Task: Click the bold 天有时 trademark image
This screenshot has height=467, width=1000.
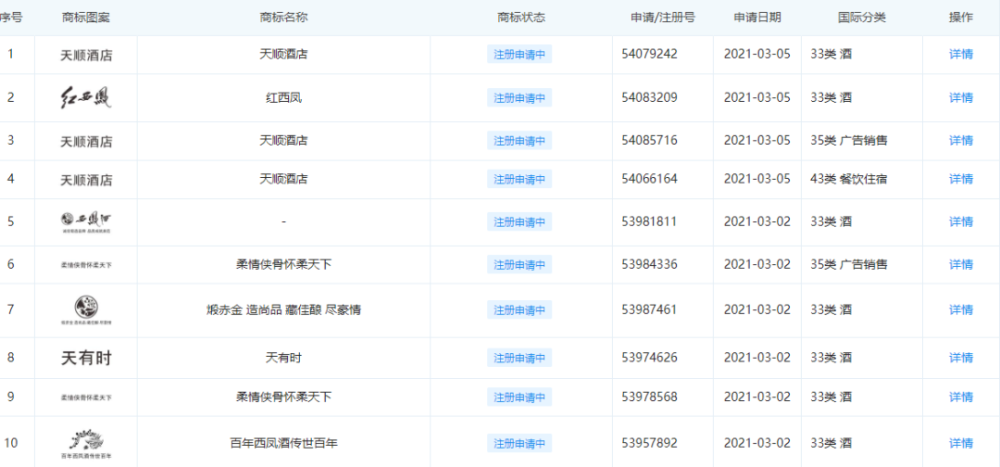Action: (86, 359)
